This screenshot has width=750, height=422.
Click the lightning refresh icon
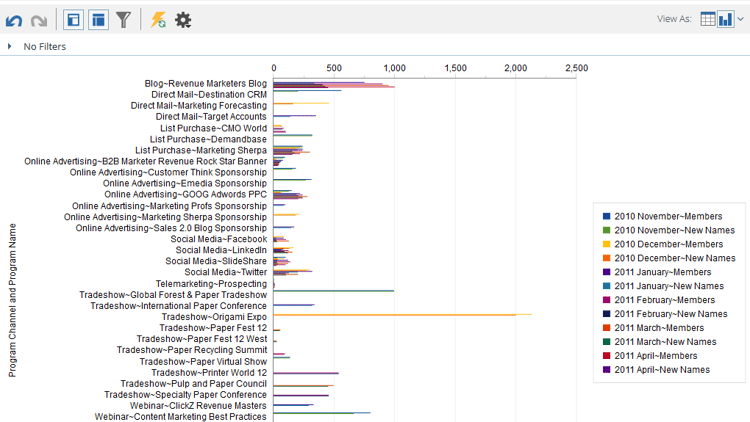point(158,20)
